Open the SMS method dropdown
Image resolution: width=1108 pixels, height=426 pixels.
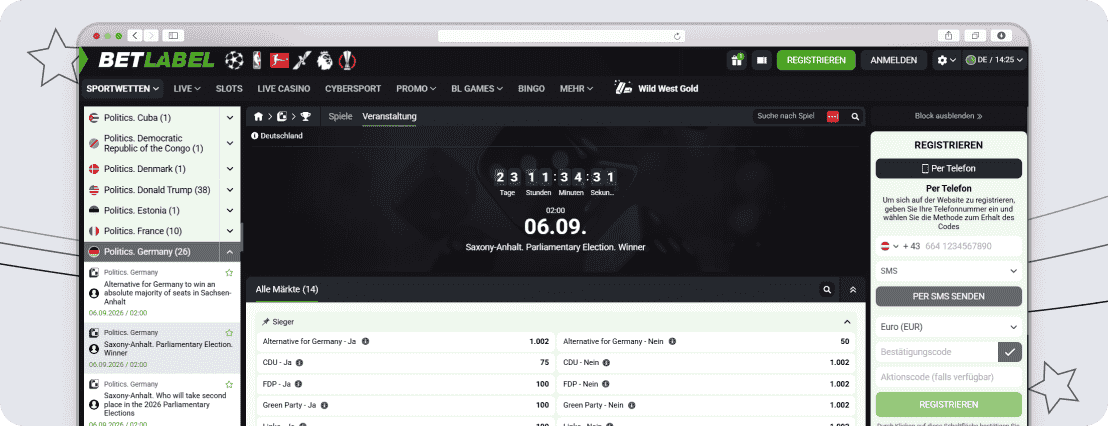pyautogui.click(x=949, y=271)
